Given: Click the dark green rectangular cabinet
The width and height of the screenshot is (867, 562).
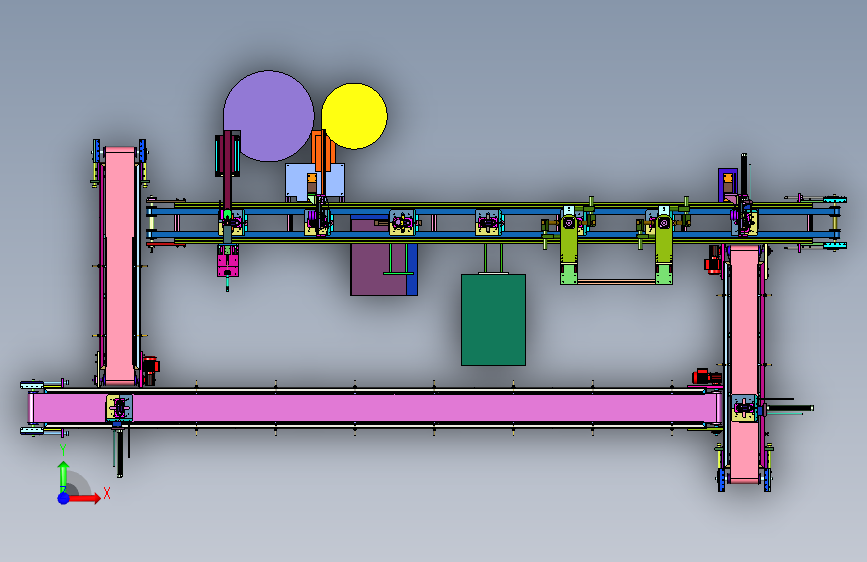Looking at the screenshot, I should pyautogui.click(x=493, y=320).
